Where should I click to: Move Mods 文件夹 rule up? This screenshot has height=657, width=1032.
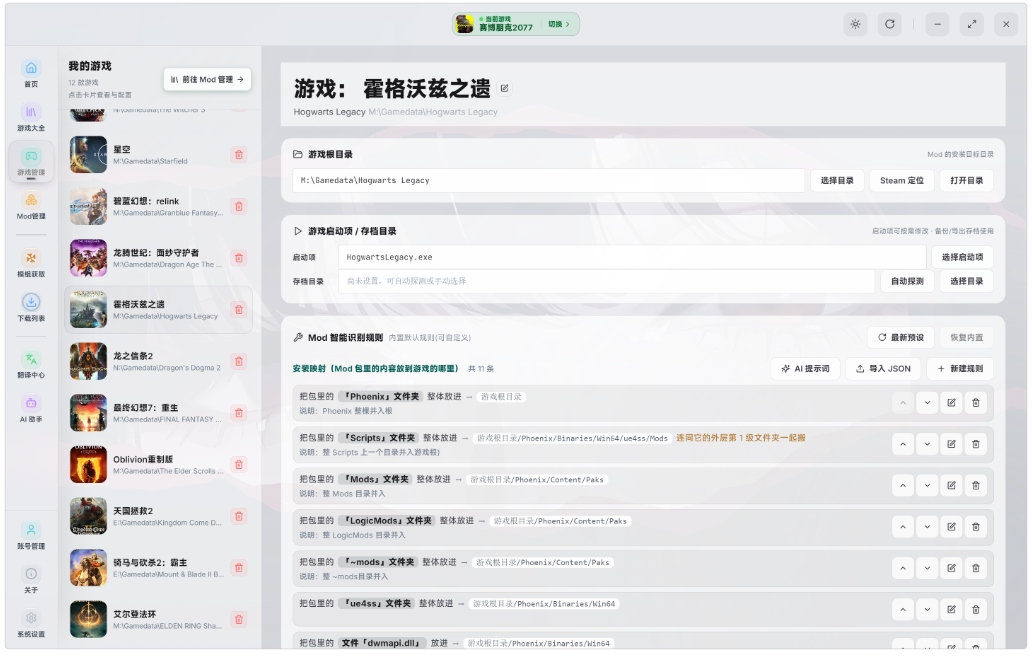pyautogui.click(x=902, y=486)
